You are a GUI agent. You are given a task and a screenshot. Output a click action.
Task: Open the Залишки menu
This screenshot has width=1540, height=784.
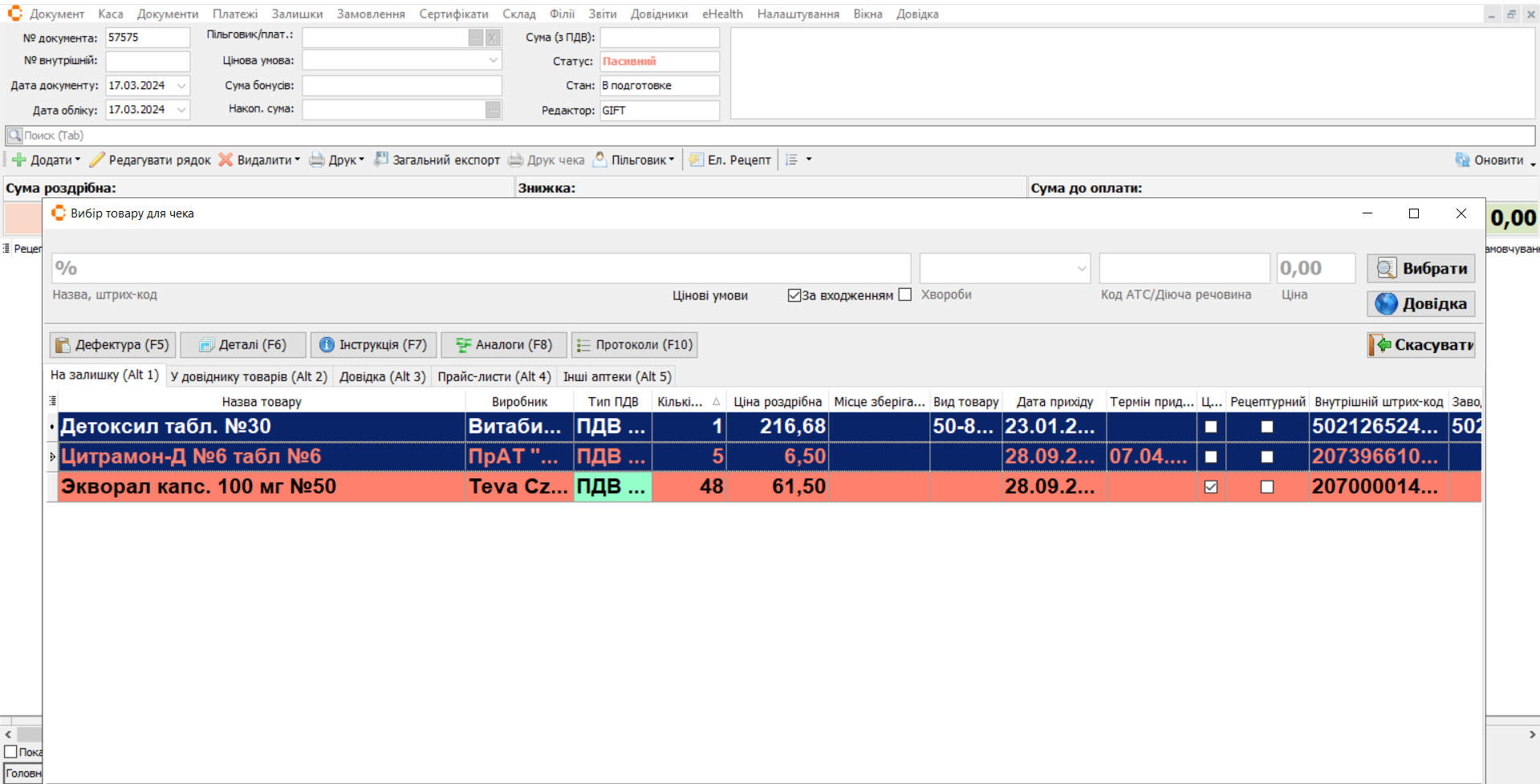[296, 14]
